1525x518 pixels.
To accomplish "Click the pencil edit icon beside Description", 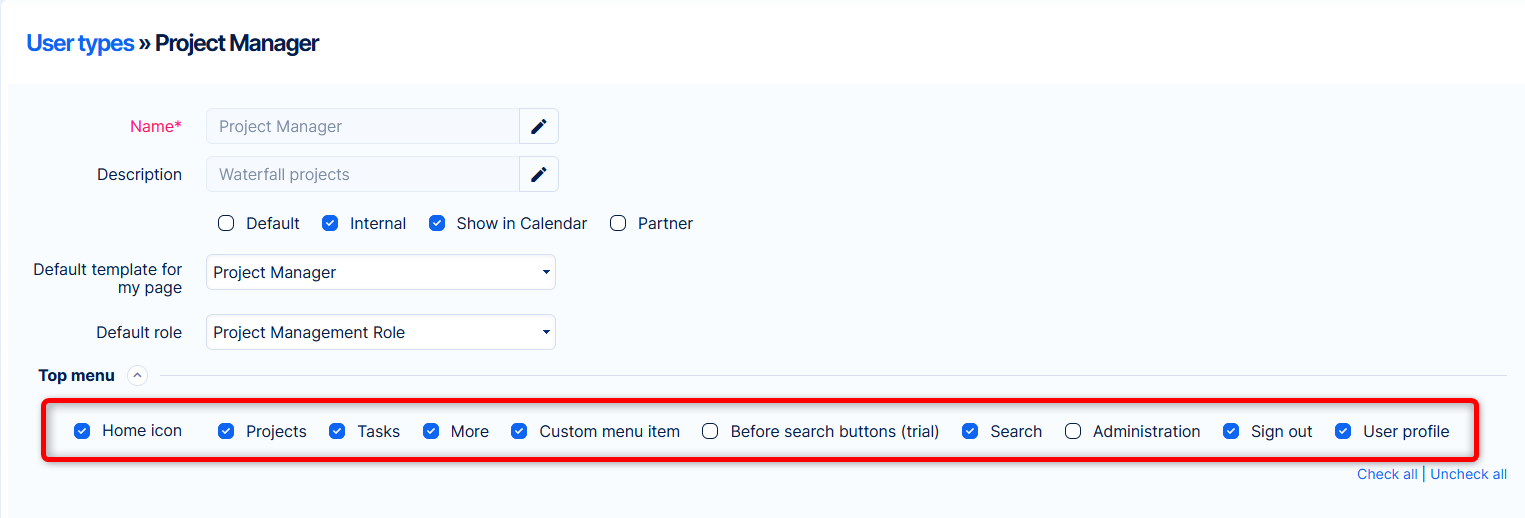I will pyautogui.click(x=539, y=174).
